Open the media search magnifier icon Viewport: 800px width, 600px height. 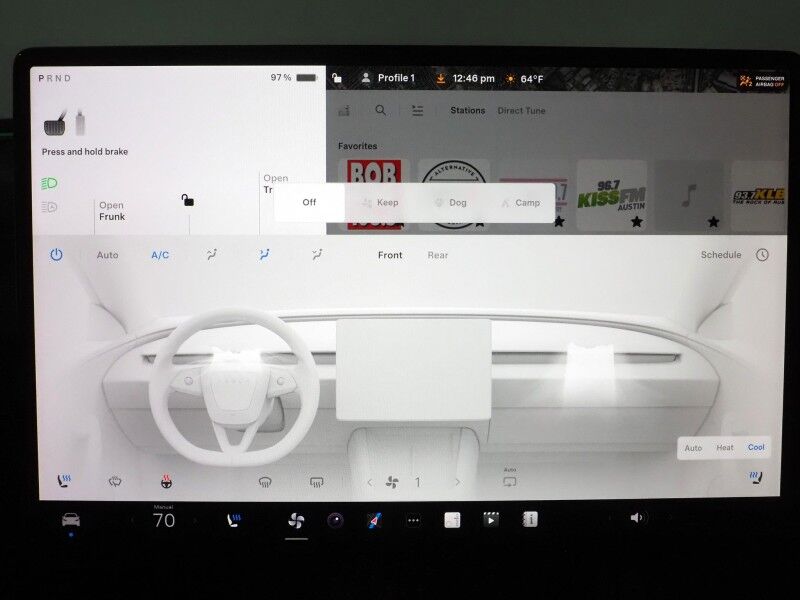[x=380, y=110]
